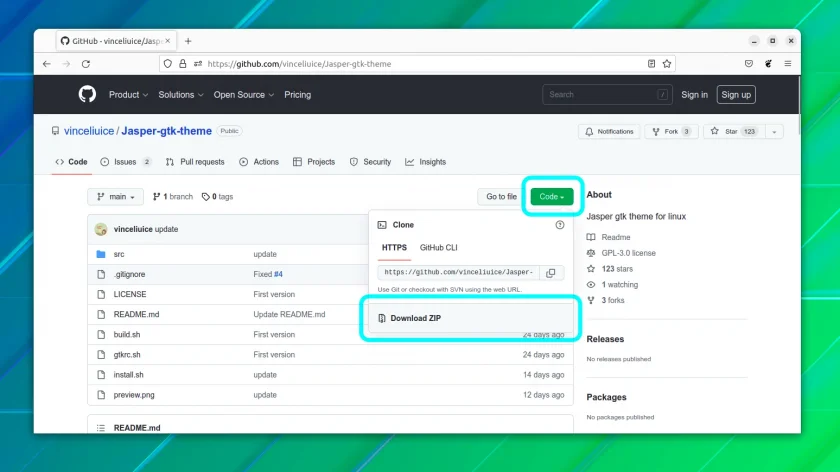The image size is (840, 472).
Task: Open Firefox hamburger menu
Action: (x=788, y=64)
